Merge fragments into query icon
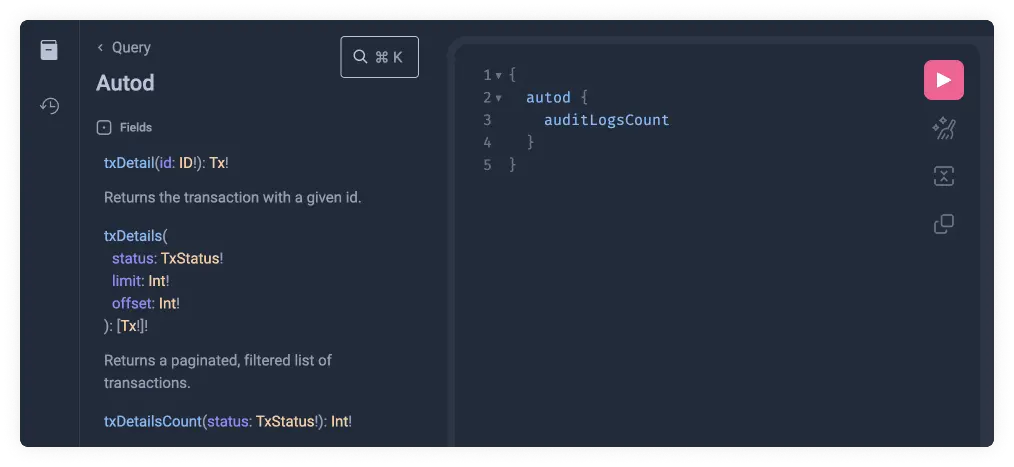 coord(943,176)
